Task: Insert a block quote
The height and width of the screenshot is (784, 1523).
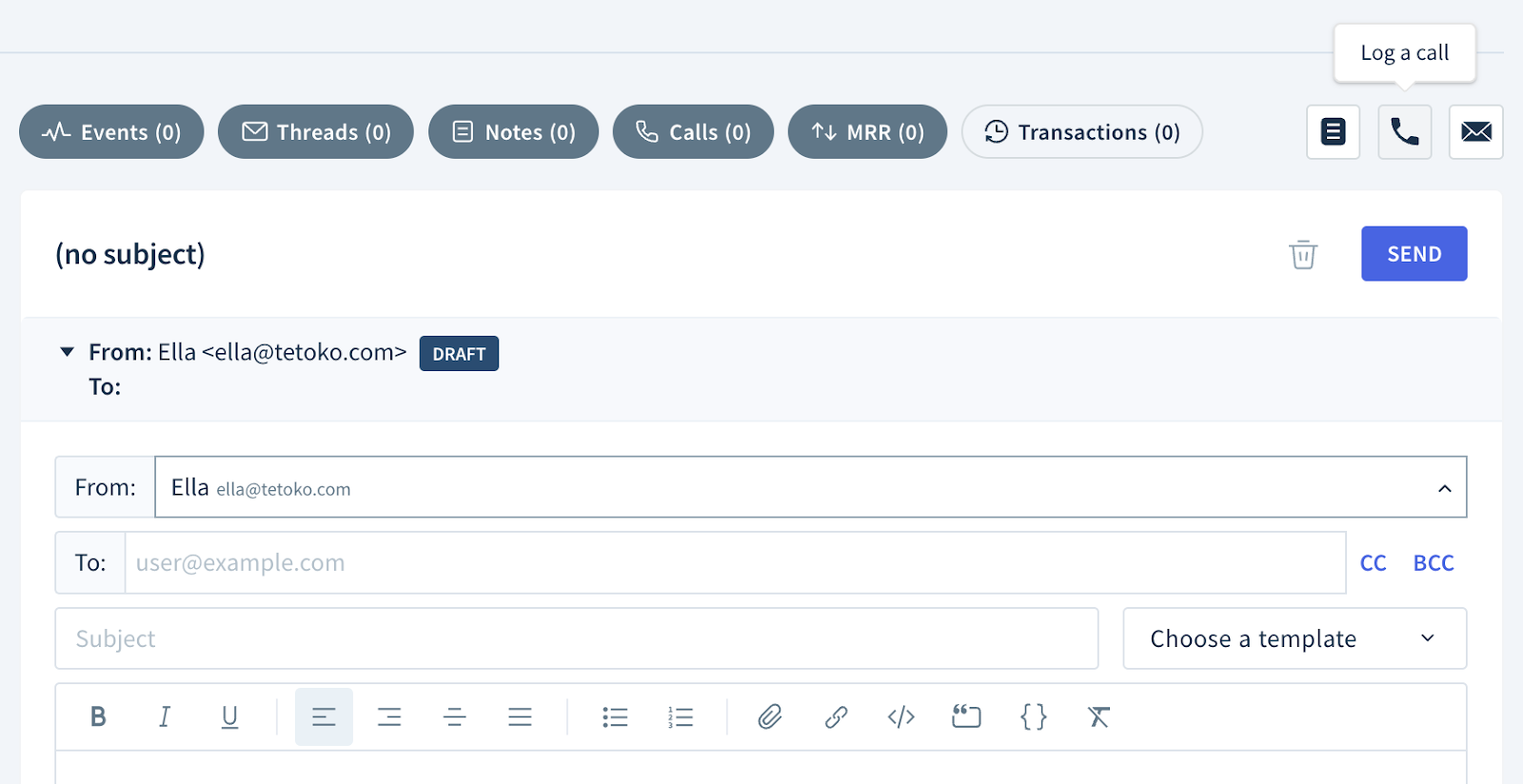Action: [966, 716]
